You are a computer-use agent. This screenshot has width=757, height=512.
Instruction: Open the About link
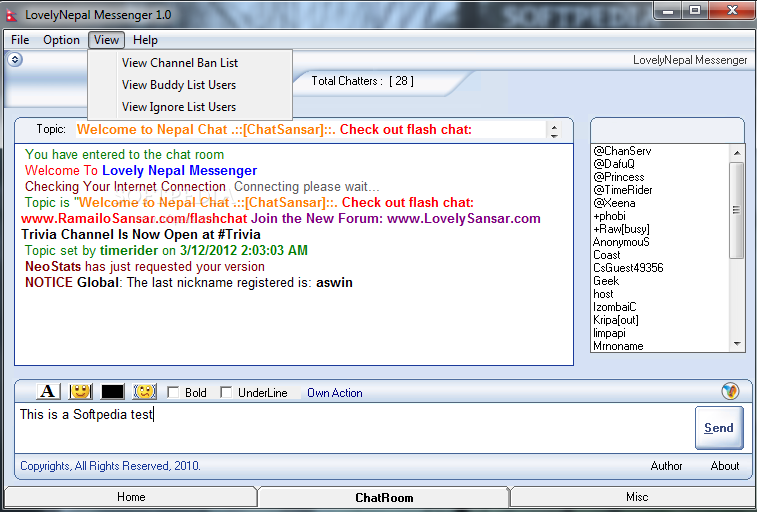[725, 466]
